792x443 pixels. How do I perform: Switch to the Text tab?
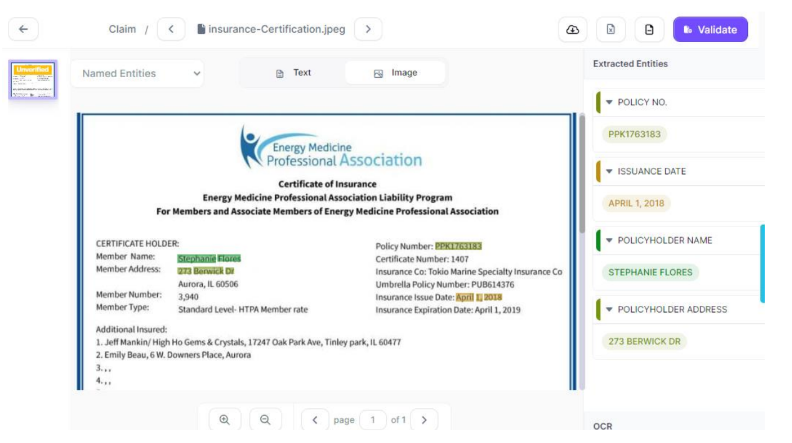point(293,73)
